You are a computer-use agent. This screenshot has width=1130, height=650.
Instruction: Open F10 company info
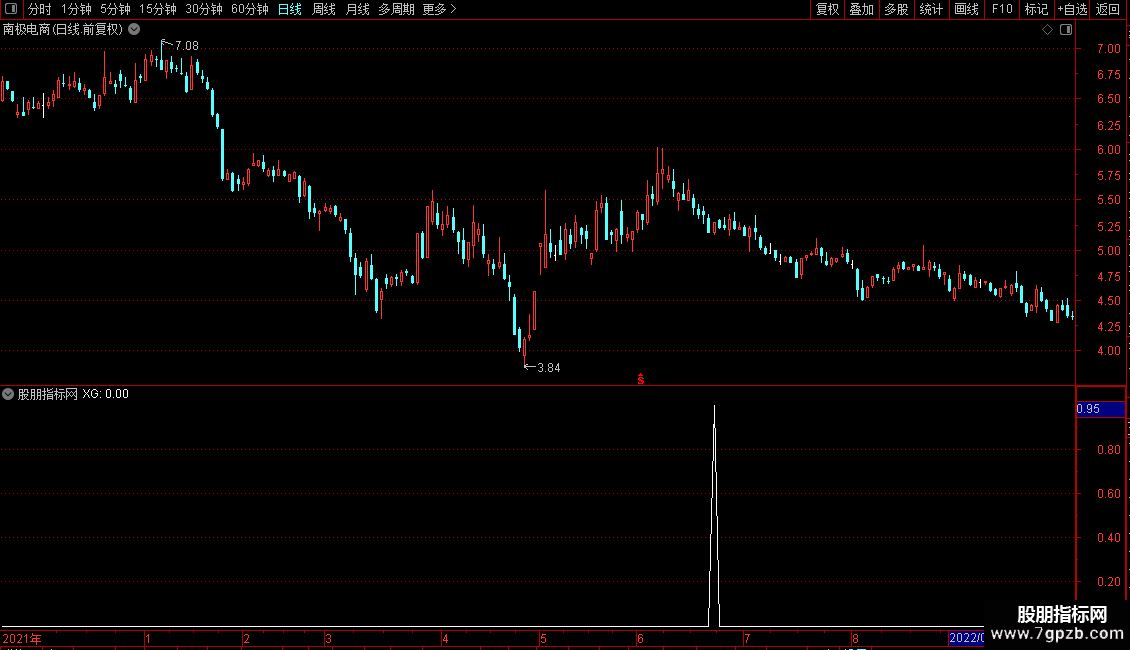1002,9
